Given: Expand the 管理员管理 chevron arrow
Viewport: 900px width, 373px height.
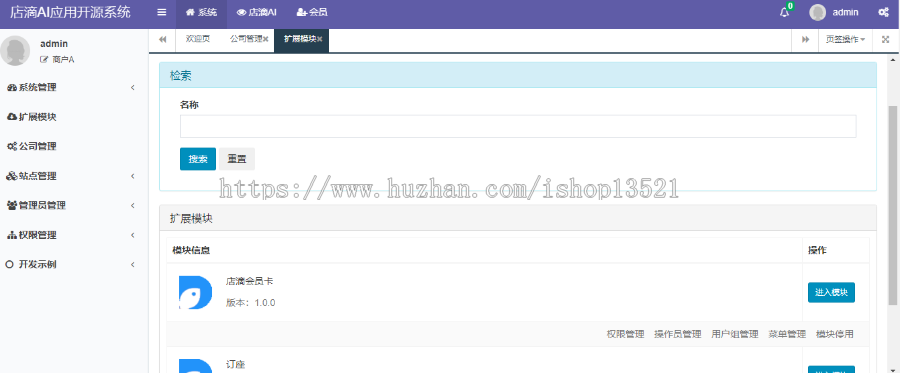Looking at the screenshot, I should [x=133, y=205].
